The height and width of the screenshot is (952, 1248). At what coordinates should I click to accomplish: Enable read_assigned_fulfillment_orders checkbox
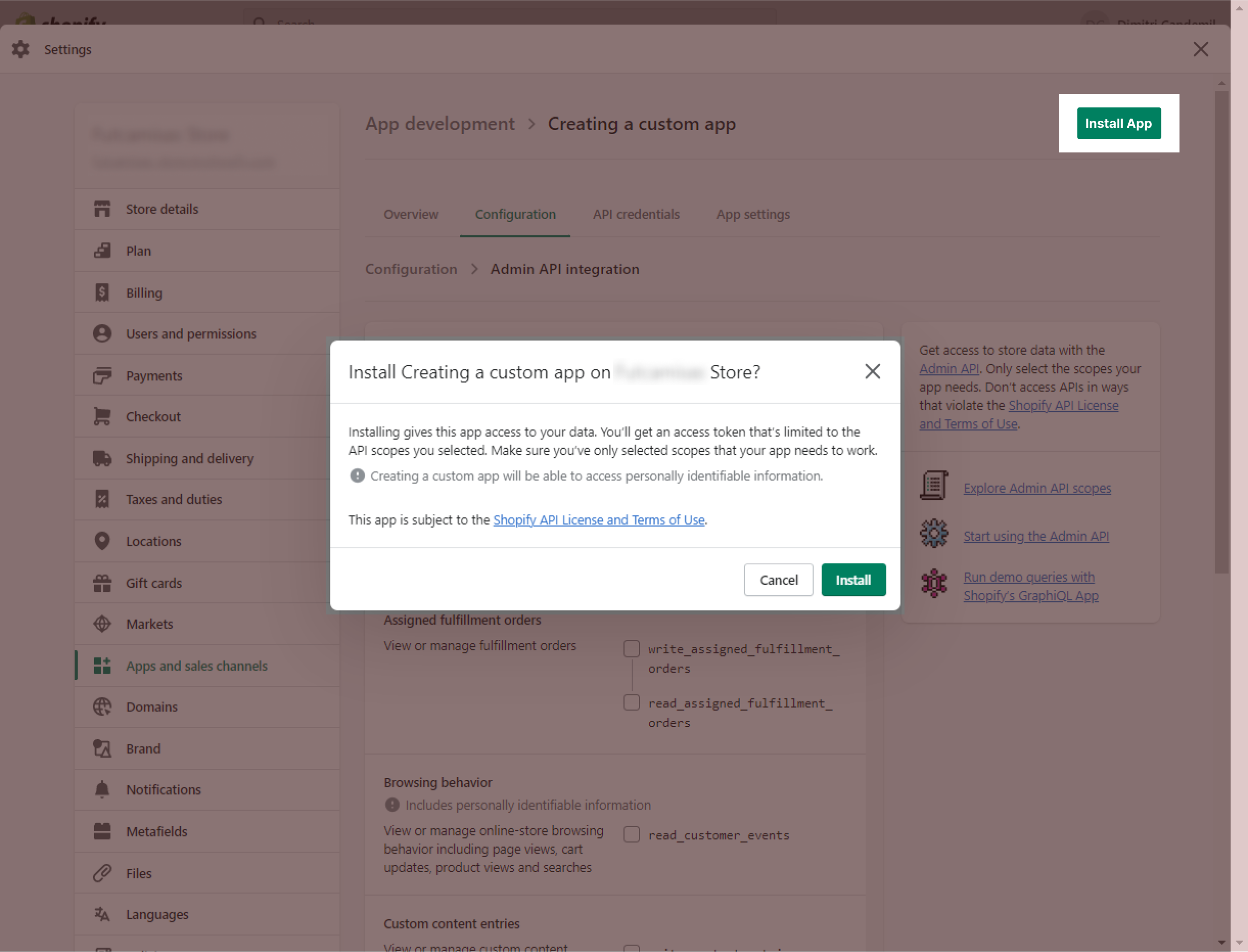(632, 703)
